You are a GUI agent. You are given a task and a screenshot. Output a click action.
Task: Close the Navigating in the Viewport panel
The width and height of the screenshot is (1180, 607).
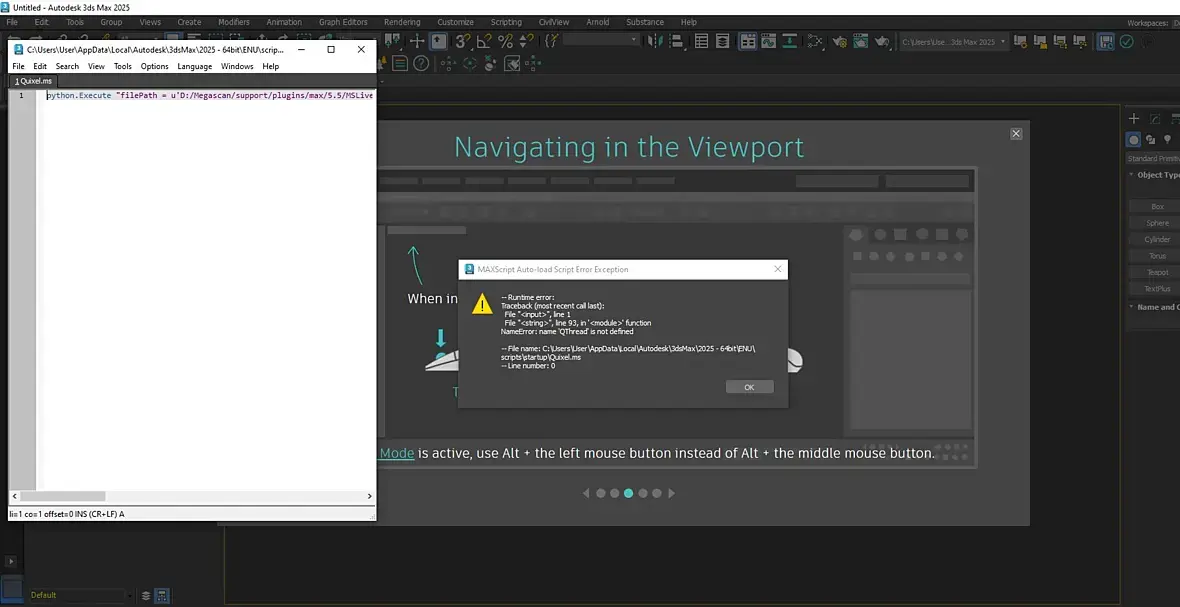pos(1016,134)
